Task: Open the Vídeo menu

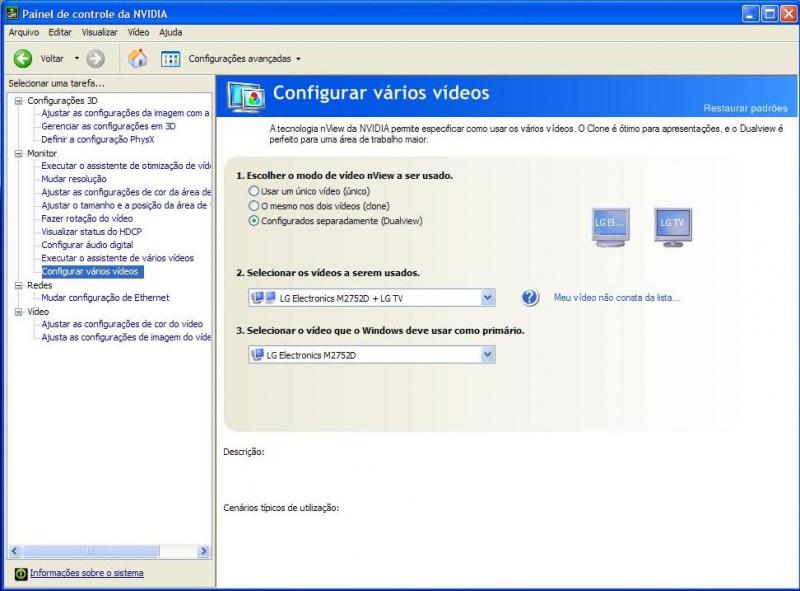Action: (138, 32)
